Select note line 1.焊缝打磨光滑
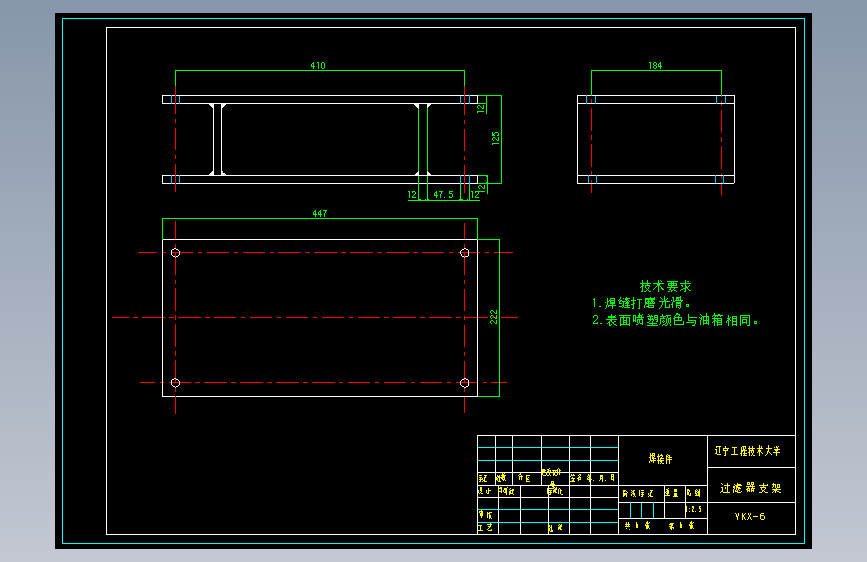This screenshot has height=562, width=867. tap(641, 303)
